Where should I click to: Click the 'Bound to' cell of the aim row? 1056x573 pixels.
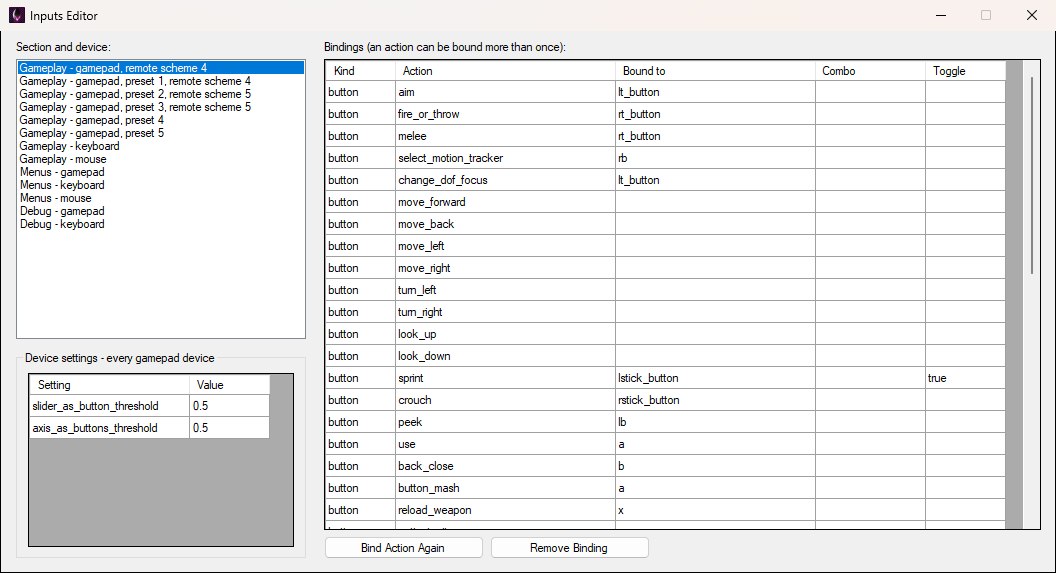[715, 92]
